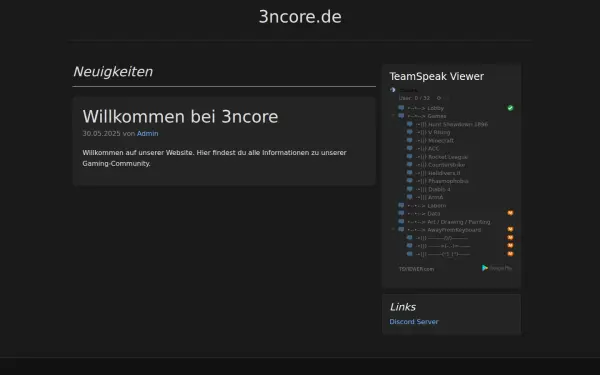Click the AwayFromKeyboard channel icon
This screenshot has width=600, height=375.
pyautogui.click(x=401, y=230)
